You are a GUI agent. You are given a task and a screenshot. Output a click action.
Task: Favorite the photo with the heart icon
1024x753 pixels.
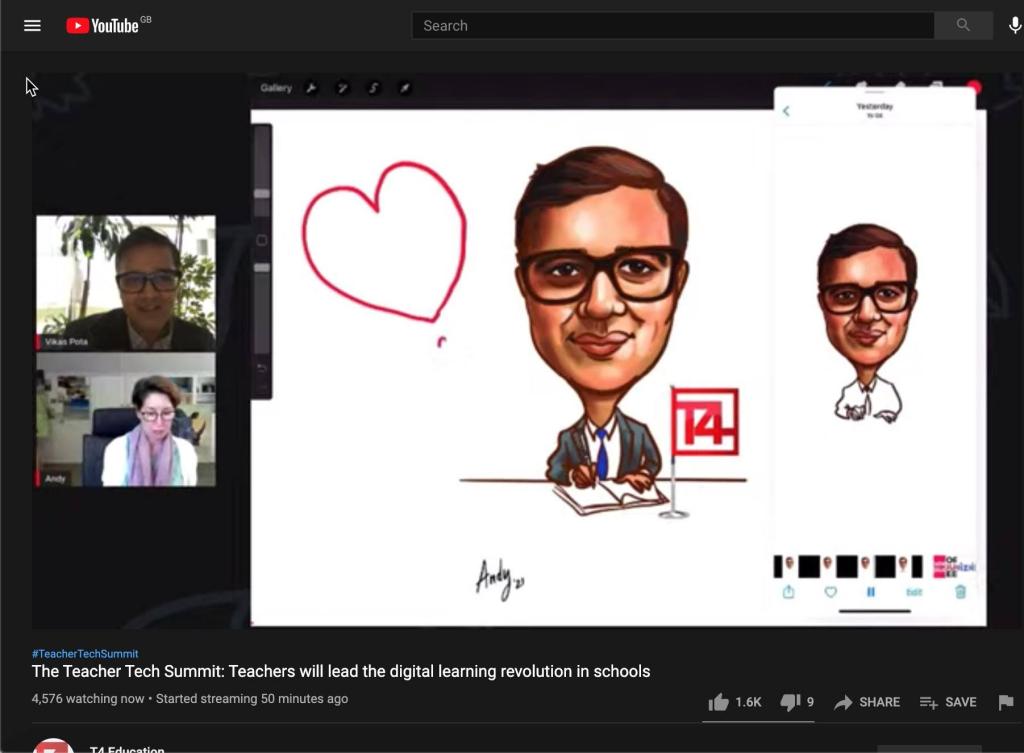830,592
